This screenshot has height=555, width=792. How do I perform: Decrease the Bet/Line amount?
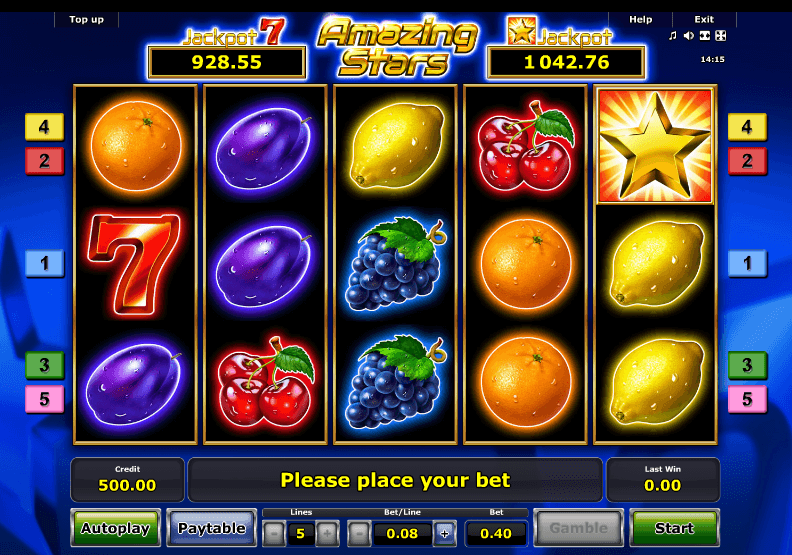click(359, 533)
